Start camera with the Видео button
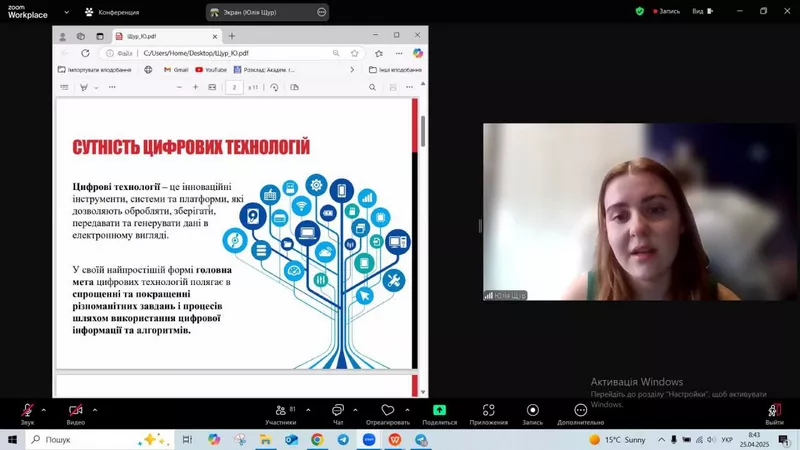 (76, 414)
